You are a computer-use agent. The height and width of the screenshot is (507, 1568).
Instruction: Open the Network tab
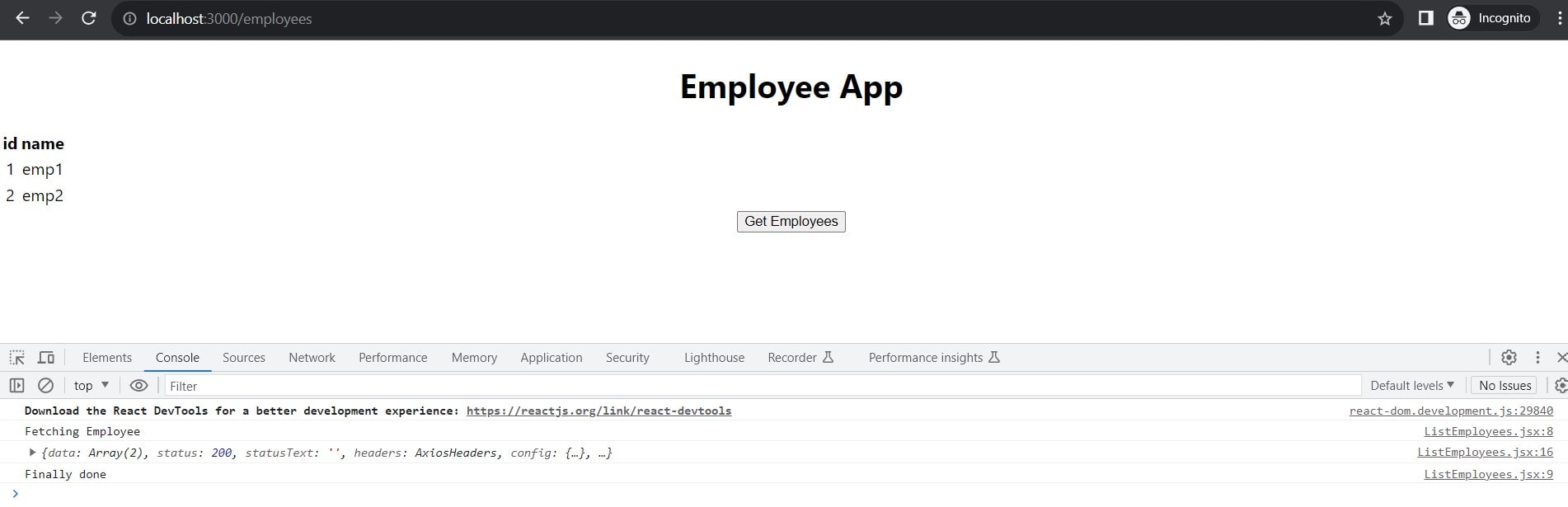coord(312,358)
